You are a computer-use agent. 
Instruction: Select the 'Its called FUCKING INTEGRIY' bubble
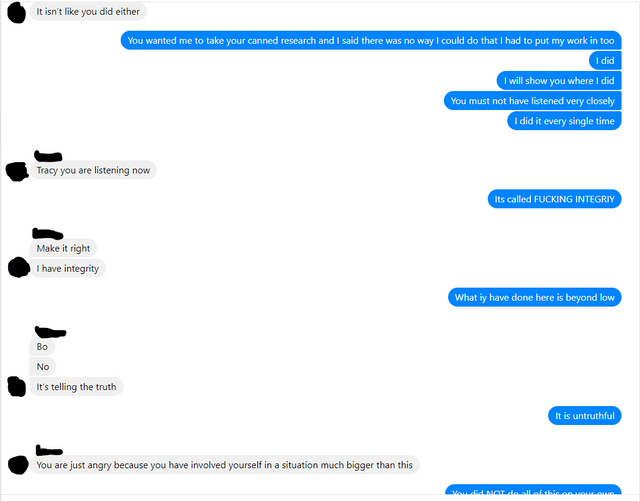point(554,199)
